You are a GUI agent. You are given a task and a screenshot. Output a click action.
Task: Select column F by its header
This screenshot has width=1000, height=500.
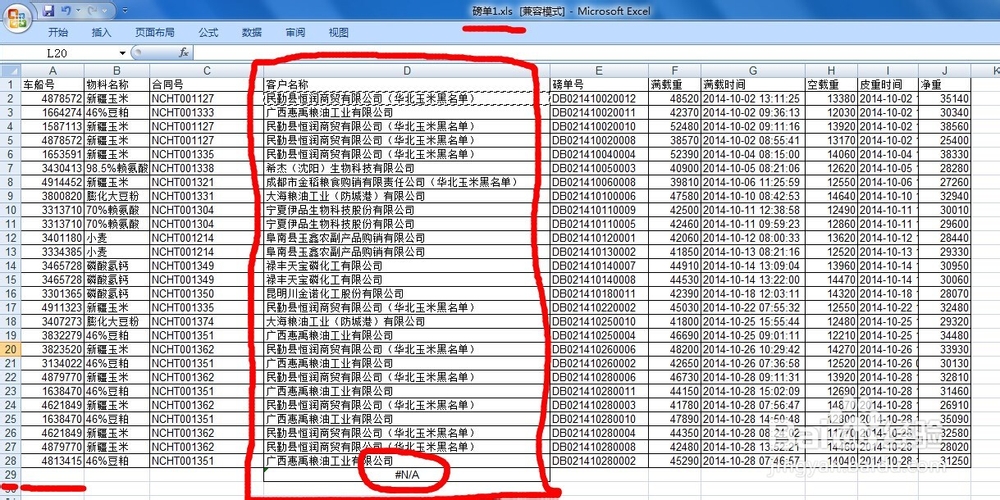[x=675, y=71]
